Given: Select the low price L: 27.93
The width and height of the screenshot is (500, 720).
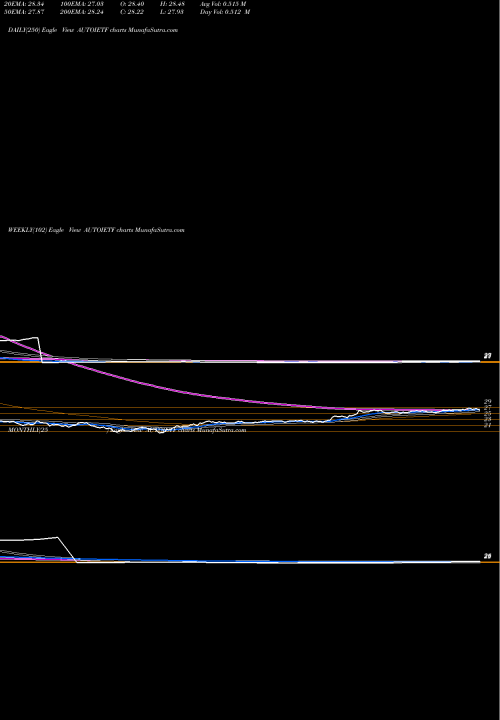Looking at the screenshot, I should (172, 12).
